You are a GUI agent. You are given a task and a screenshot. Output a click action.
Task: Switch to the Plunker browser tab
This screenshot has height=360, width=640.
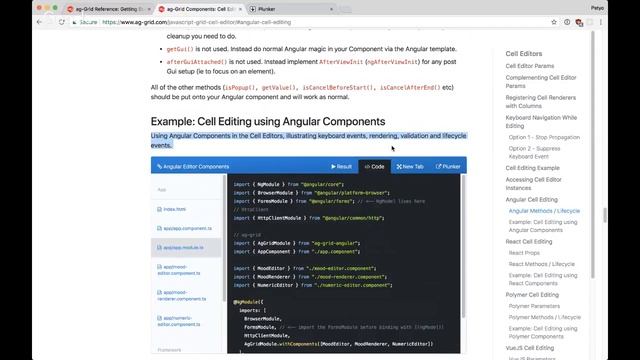(292, 9)
